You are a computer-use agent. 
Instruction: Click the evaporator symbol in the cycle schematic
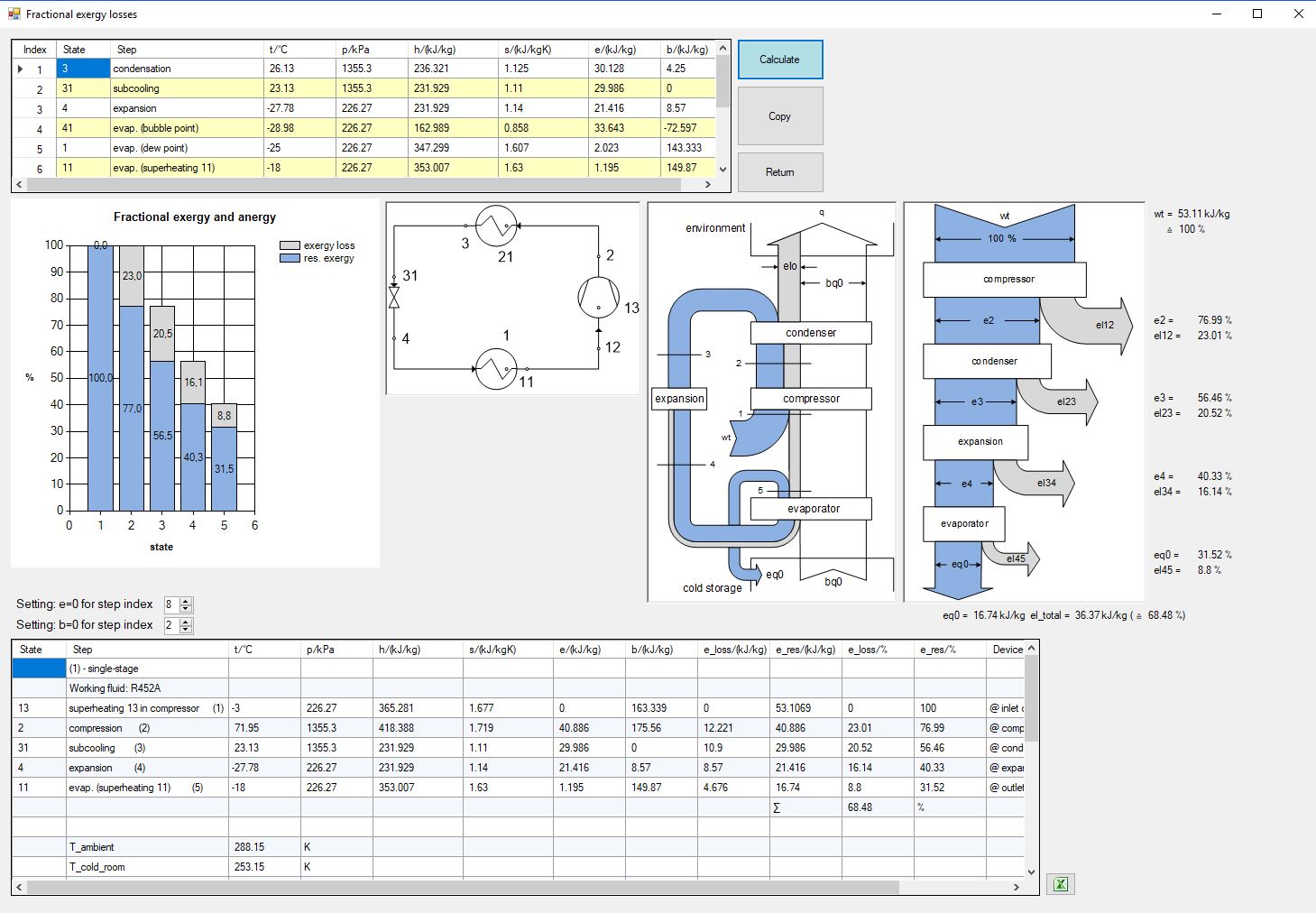coord(495,369)
